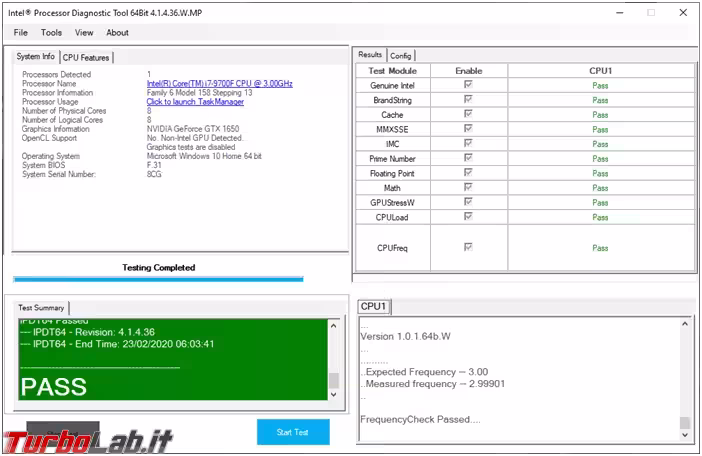Click Test Summary scrollbar down arrow

click(x=334, y=394)
